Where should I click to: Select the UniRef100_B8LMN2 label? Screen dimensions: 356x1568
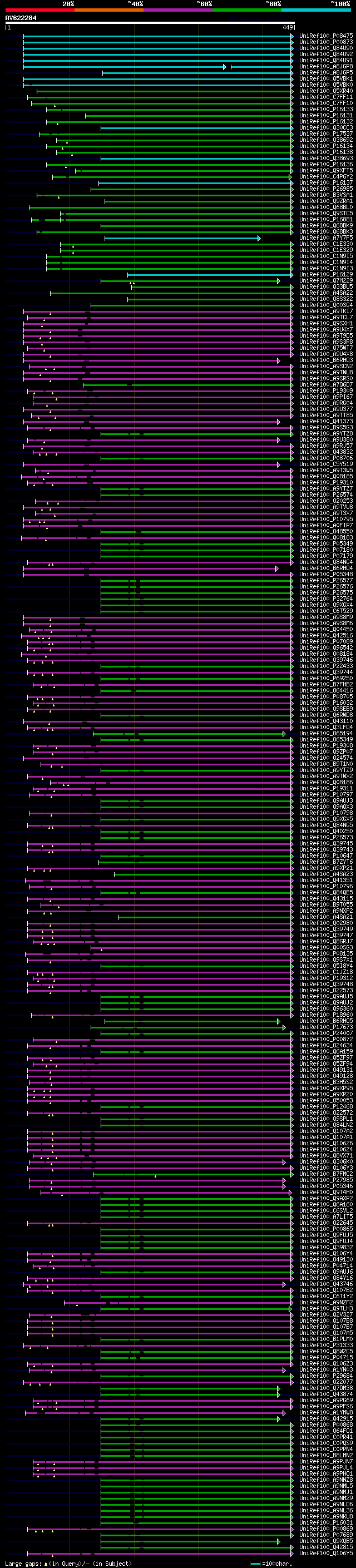[x=325, y=1456]
